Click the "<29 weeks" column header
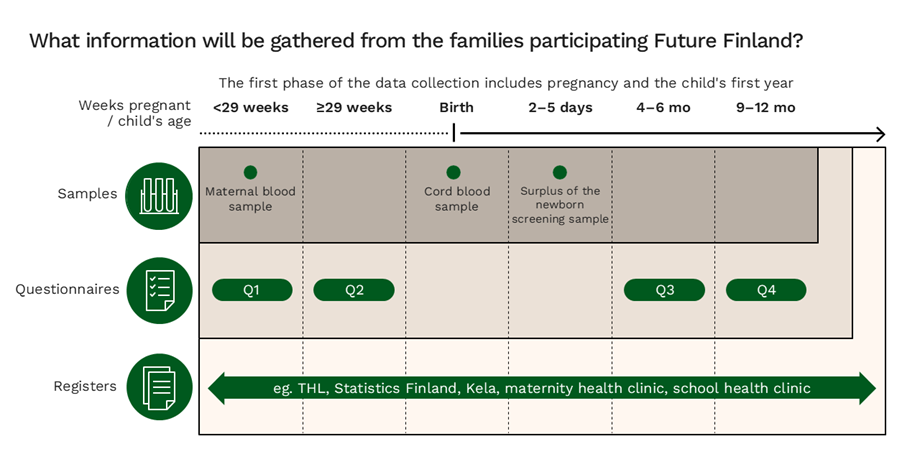Image resolution: width=920 pixels, height=449 pixels. [251, 108]
